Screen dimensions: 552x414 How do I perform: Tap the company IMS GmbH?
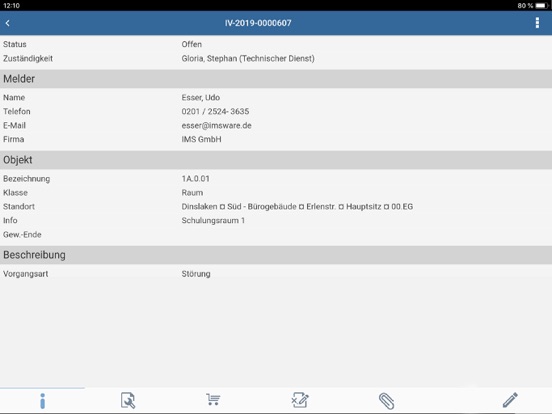201,139
